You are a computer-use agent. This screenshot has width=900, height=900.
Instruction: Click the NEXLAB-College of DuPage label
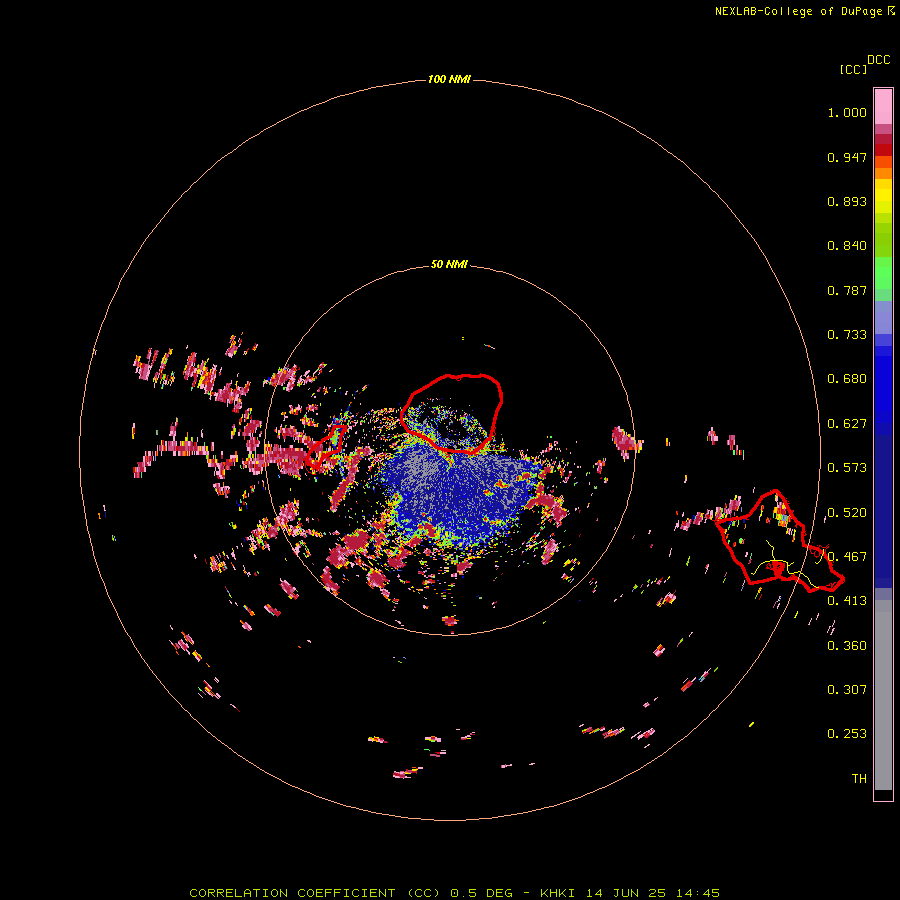804,11
